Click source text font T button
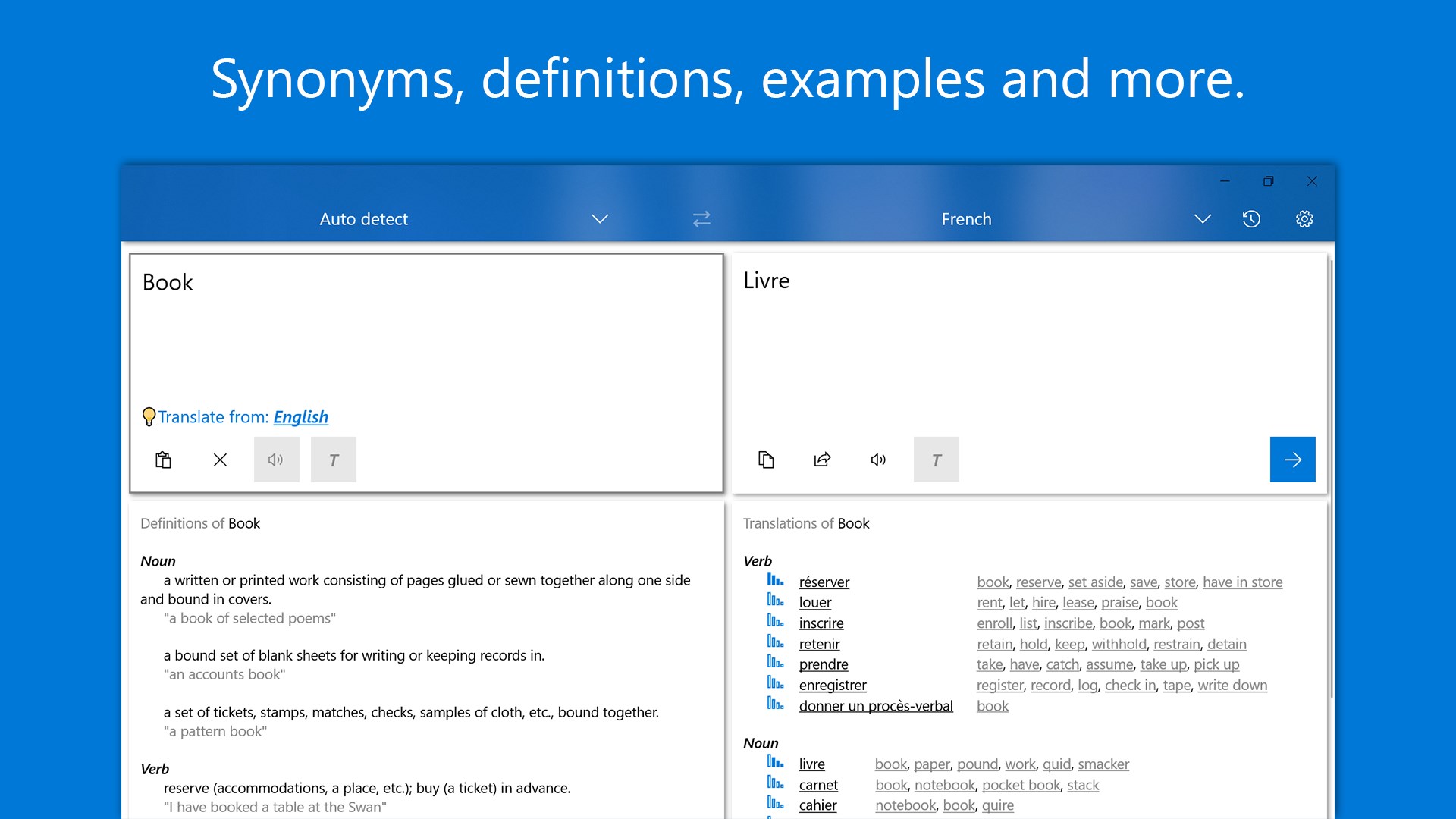The height and width of the screenshot is (819, 1456). [333, 460]
